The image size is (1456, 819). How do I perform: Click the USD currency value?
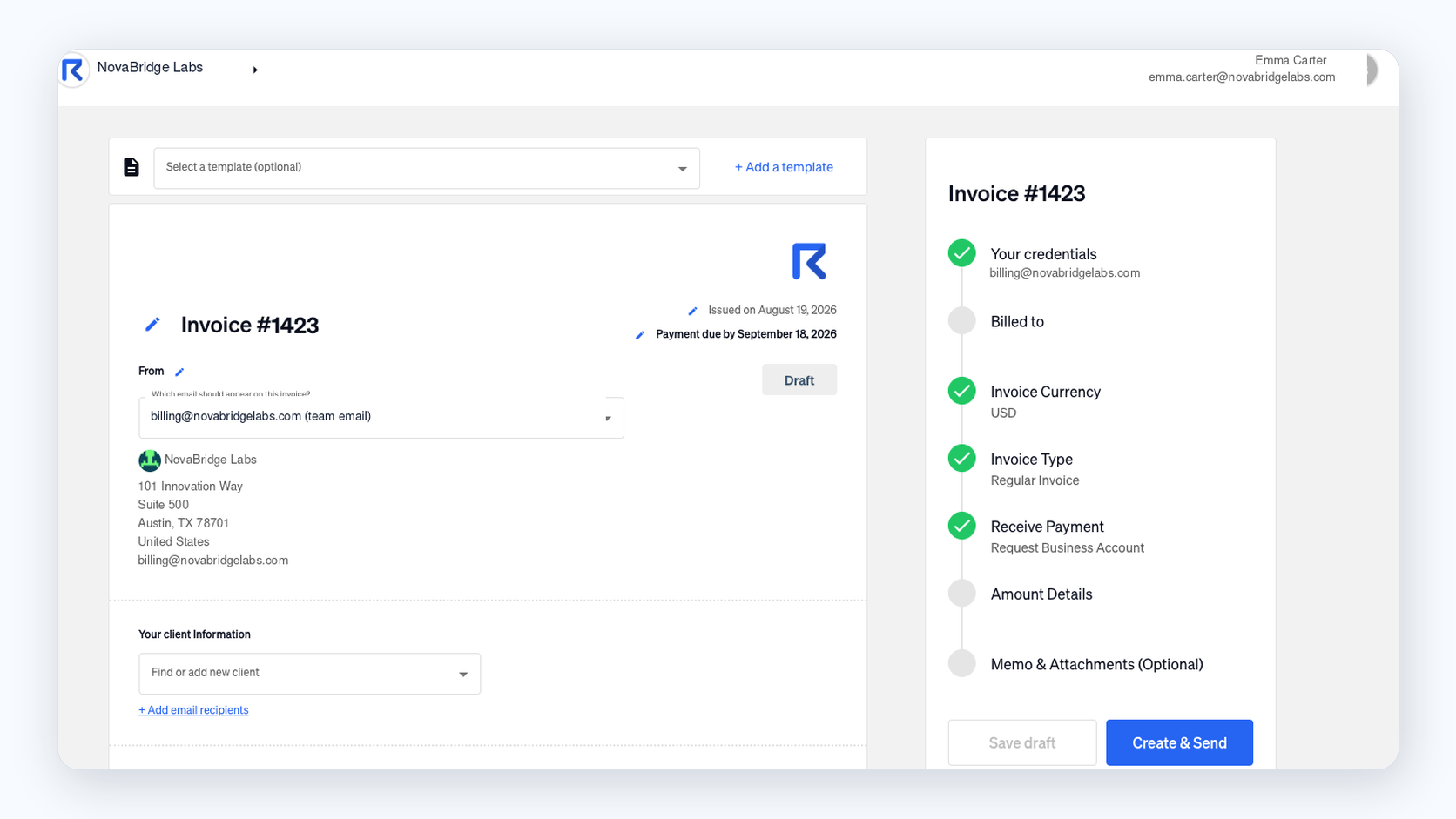(x=1003, y=413)
